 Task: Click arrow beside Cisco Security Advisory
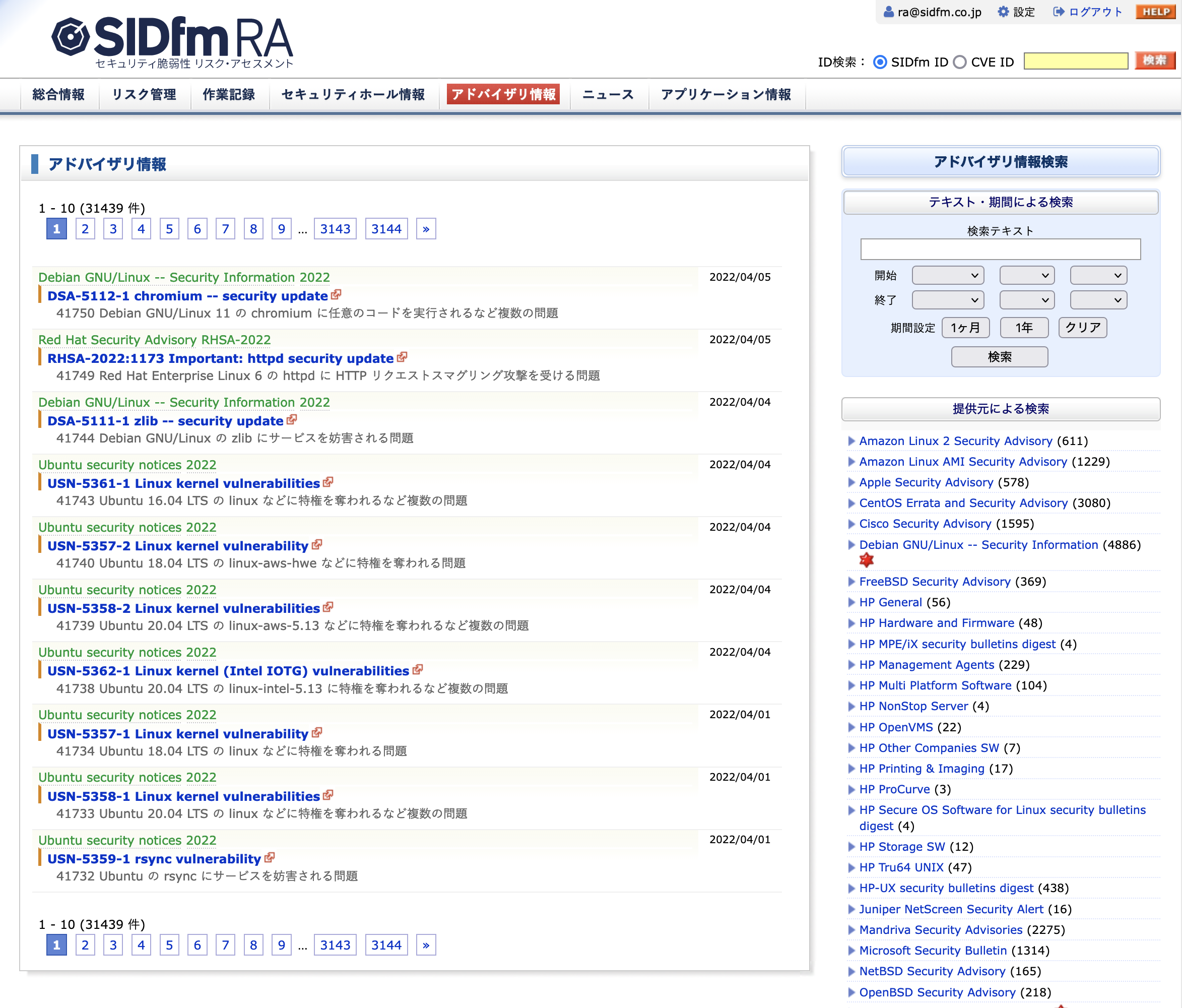click(851, 524)
